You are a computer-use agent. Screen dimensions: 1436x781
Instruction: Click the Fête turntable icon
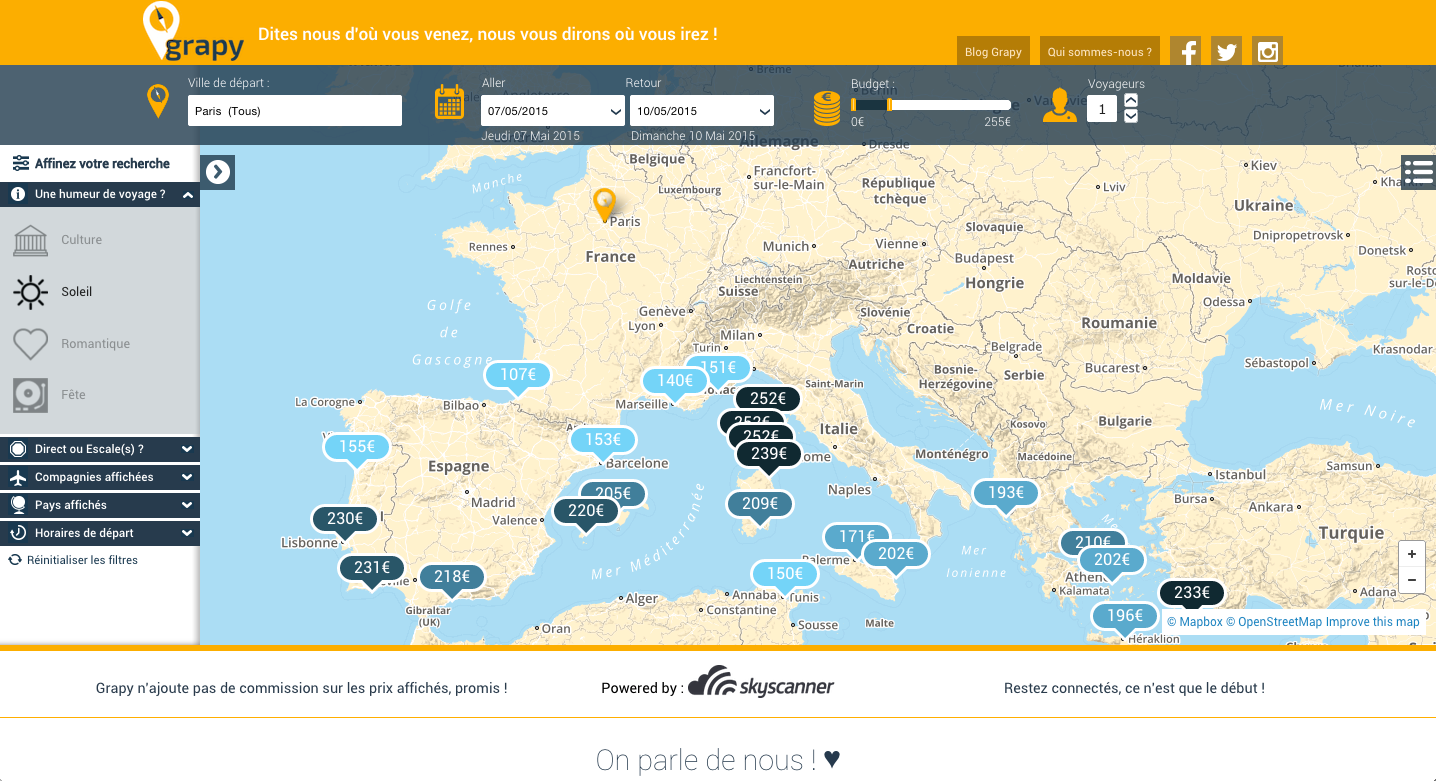tap(31, 395)
